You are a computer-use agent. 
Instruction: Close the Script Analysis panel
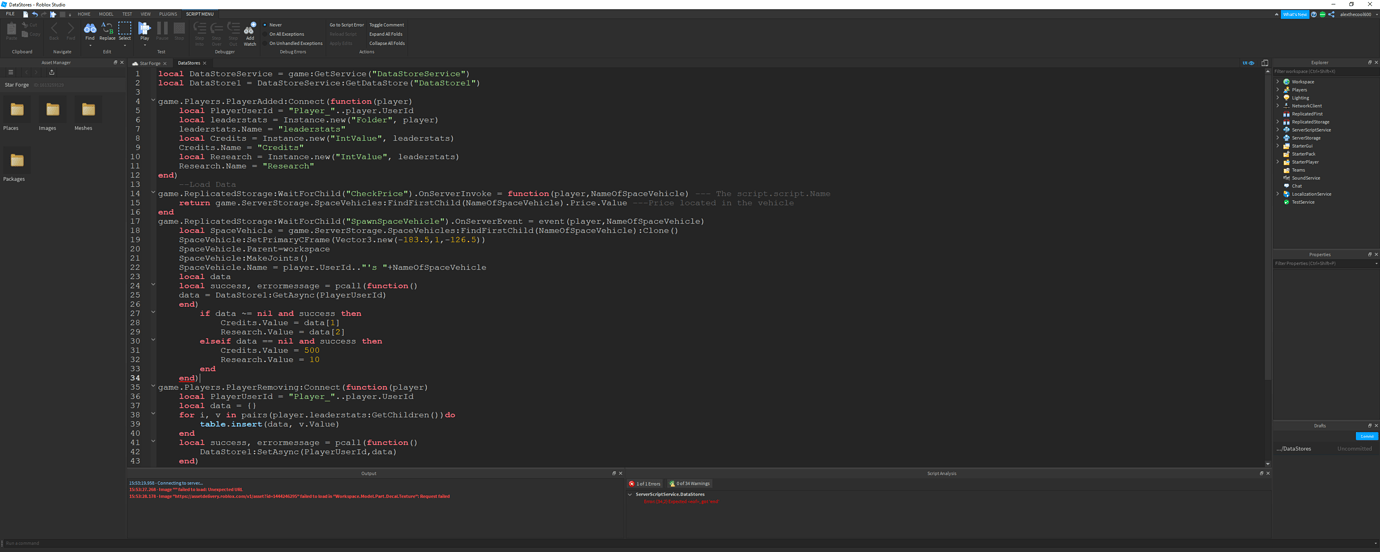click(1268, 473)
